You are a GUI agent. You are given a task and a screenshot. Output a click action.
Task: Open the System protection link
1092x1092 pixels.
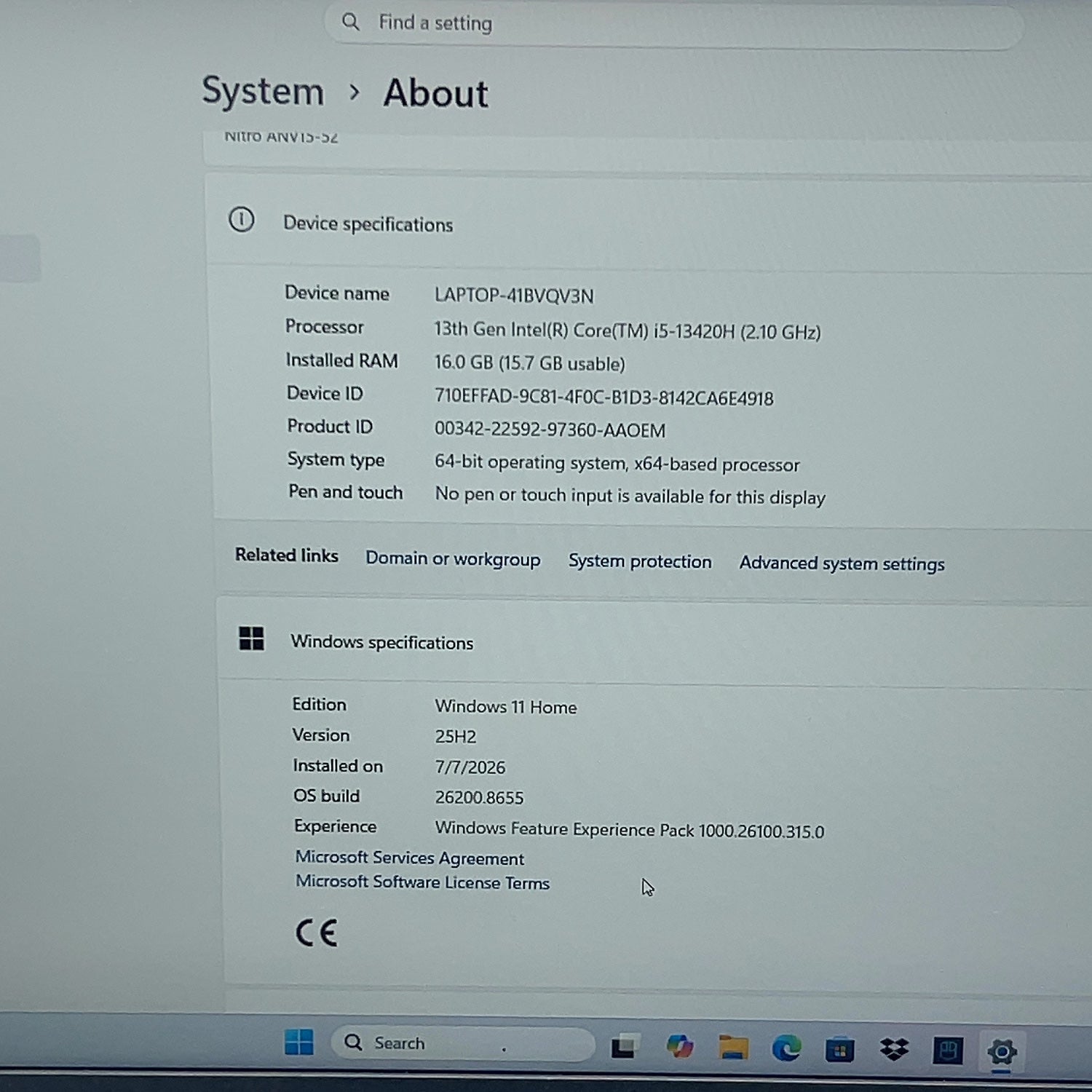point(640,561)
